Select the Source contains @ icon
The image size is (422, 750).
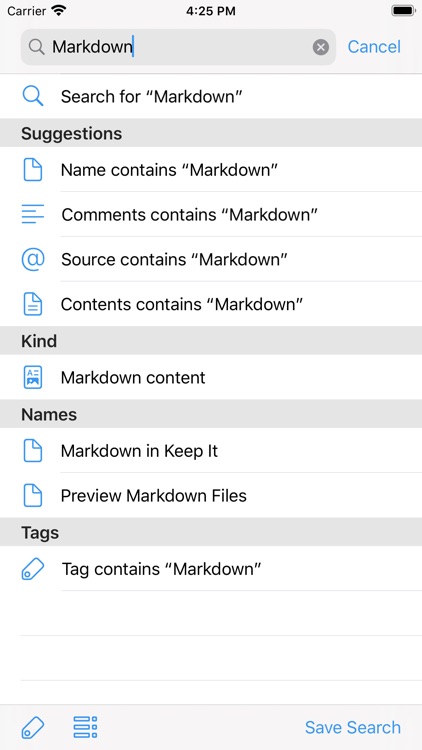tap(33, 259)
